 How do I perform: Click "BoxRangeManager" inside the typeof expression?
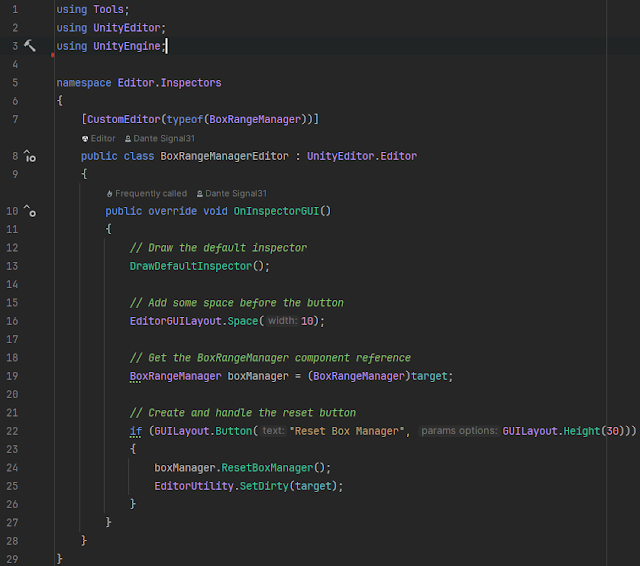tap(255, 120)
